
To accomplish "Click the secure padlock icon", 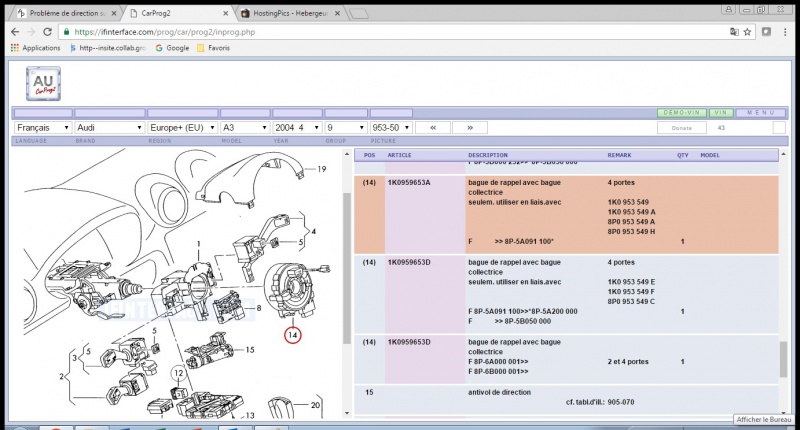I will click(66, 32).
